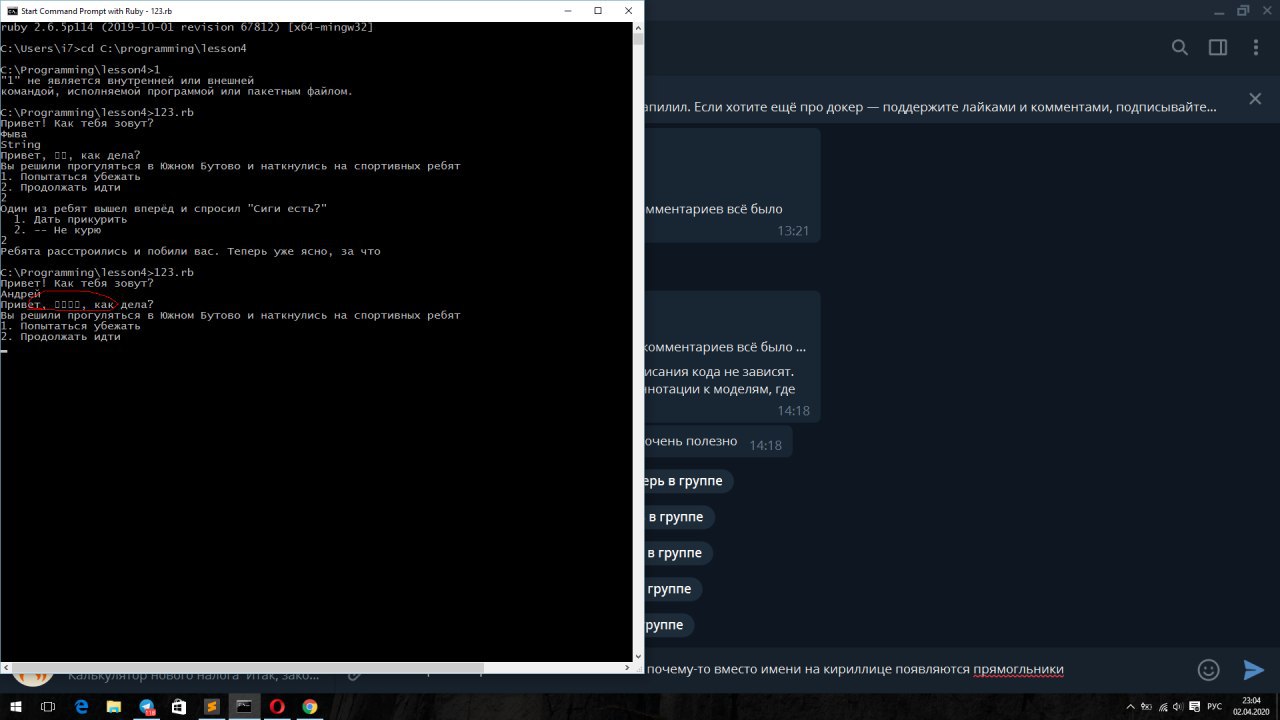Click the Command Prompt taskbar icon
This screenshot has height=720, width=1280.
pos(244,706)
